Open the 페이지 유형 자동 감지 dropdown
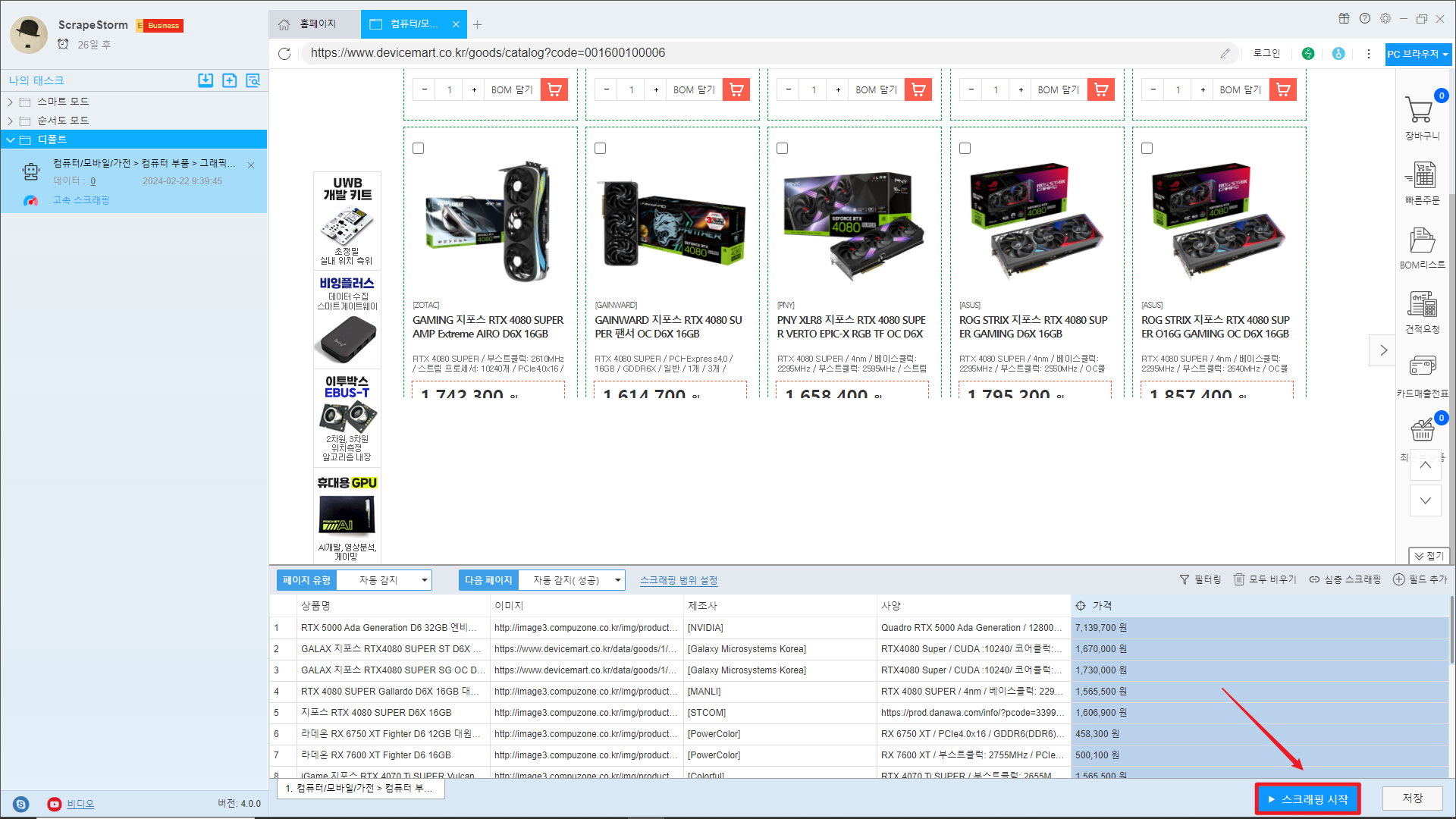This screenshot has width=1456, height=819. click(384, 580)
